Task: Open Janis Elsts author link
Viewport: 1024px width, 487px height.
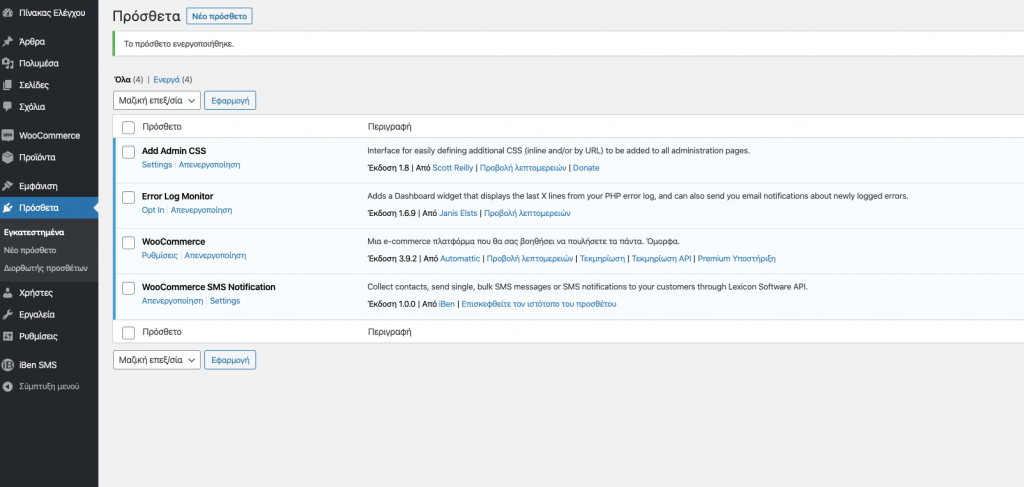Action: pyautogui.click(x=458, y=213)
